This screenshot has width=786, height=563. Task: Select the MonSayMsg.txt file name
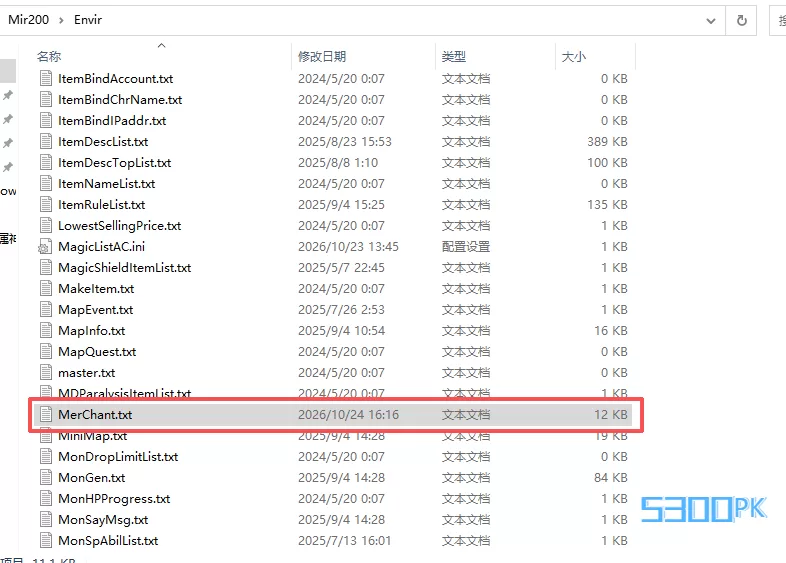[103, 520]
